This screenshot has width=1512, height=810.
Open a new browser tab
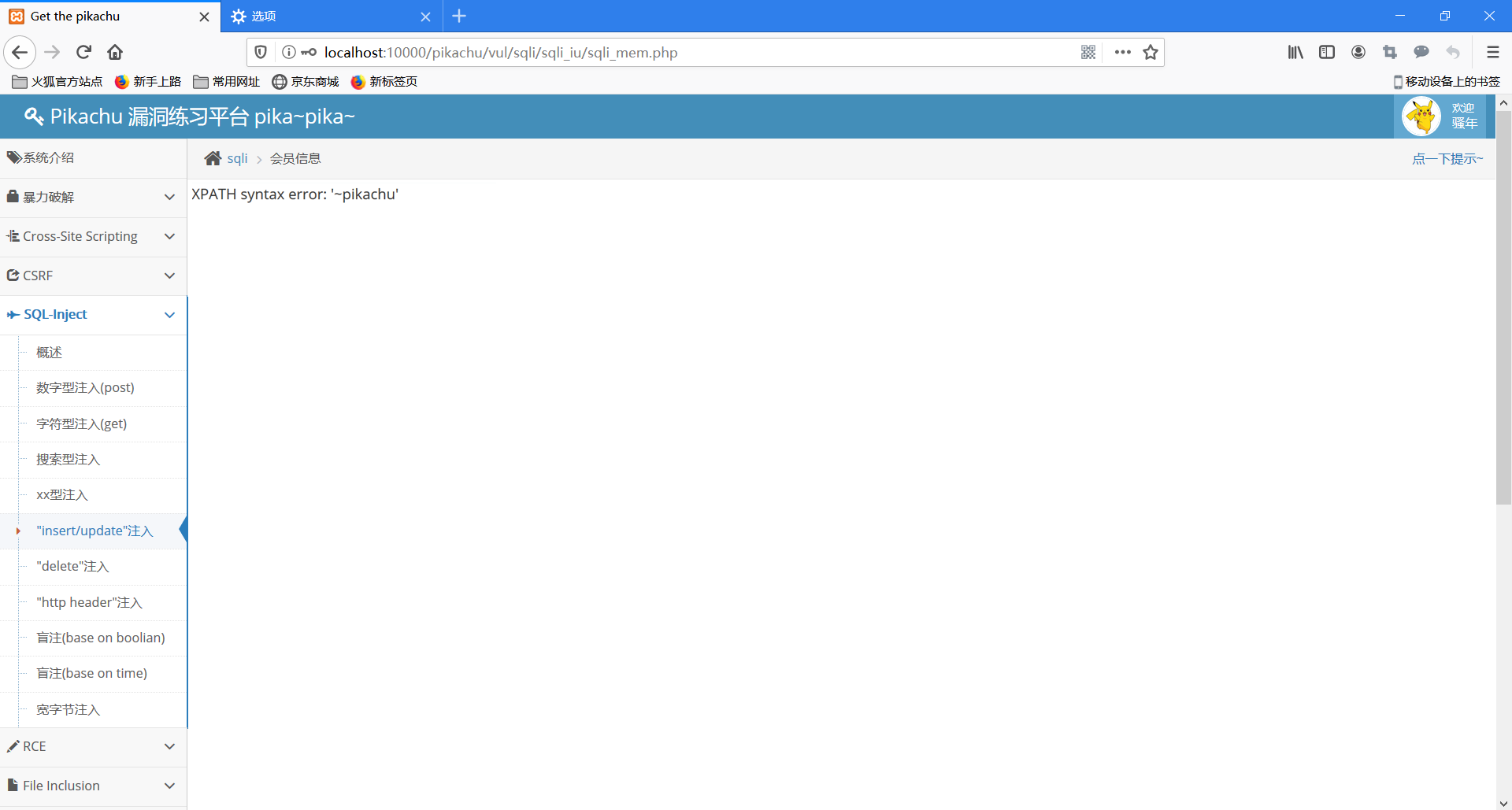(459, 16)
